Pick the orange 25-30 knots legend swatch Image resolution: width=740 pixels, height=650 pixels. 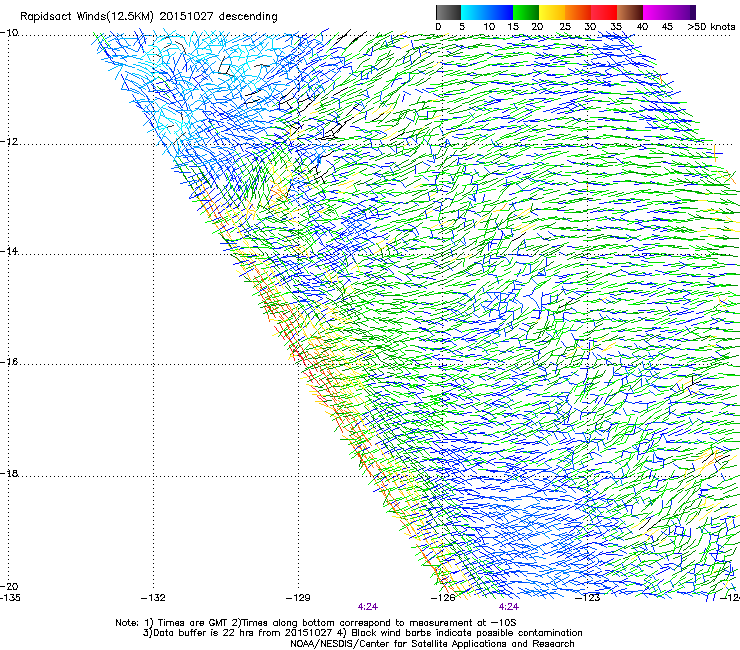pos(578,12)
